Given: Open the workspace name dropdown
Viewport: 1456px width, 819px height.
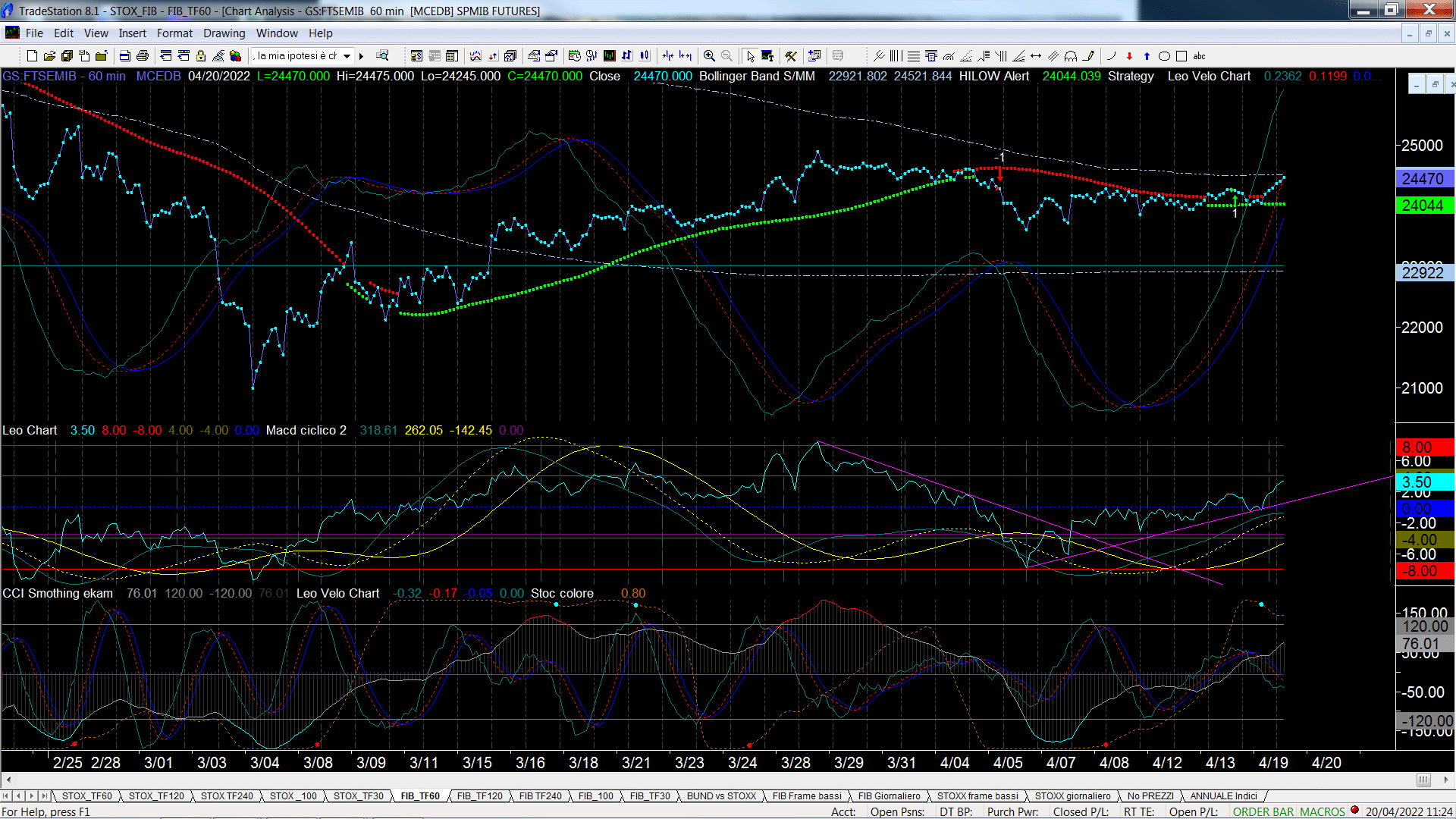Looking at the screenshot, I should [x=347, y=56].
